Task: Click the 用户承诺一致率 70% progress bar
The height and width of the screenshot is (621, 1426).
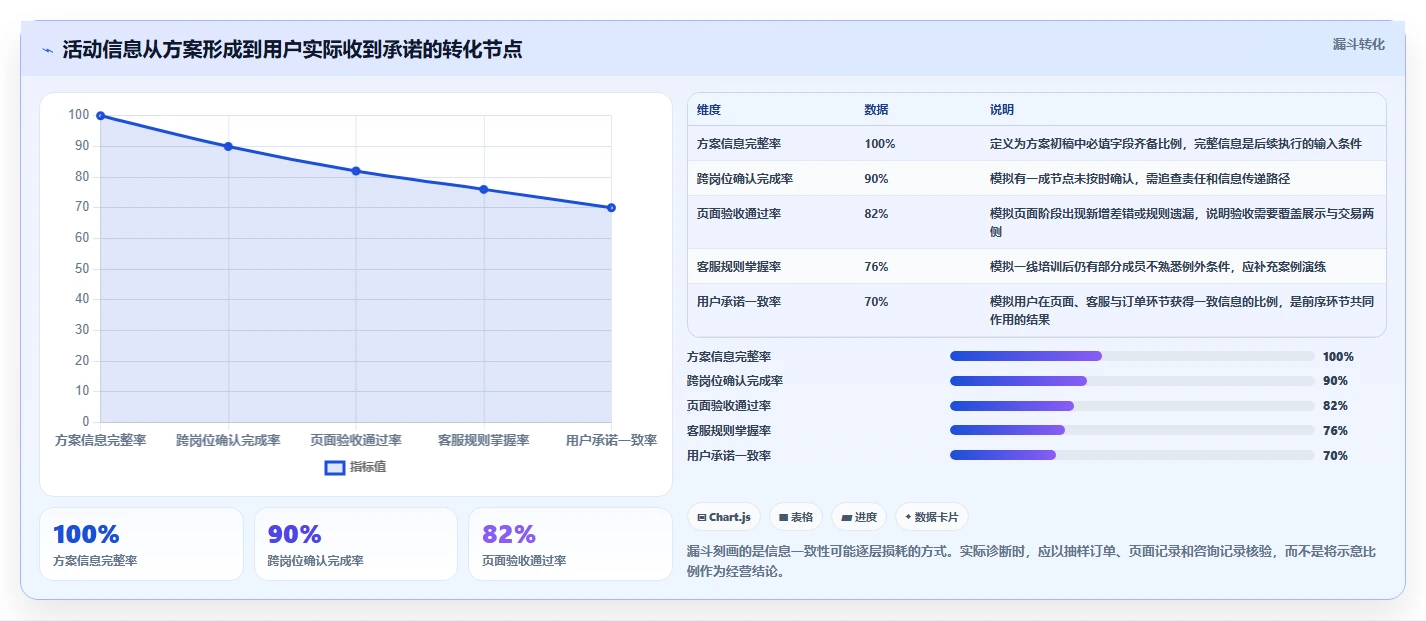Action: (1132, 455)
